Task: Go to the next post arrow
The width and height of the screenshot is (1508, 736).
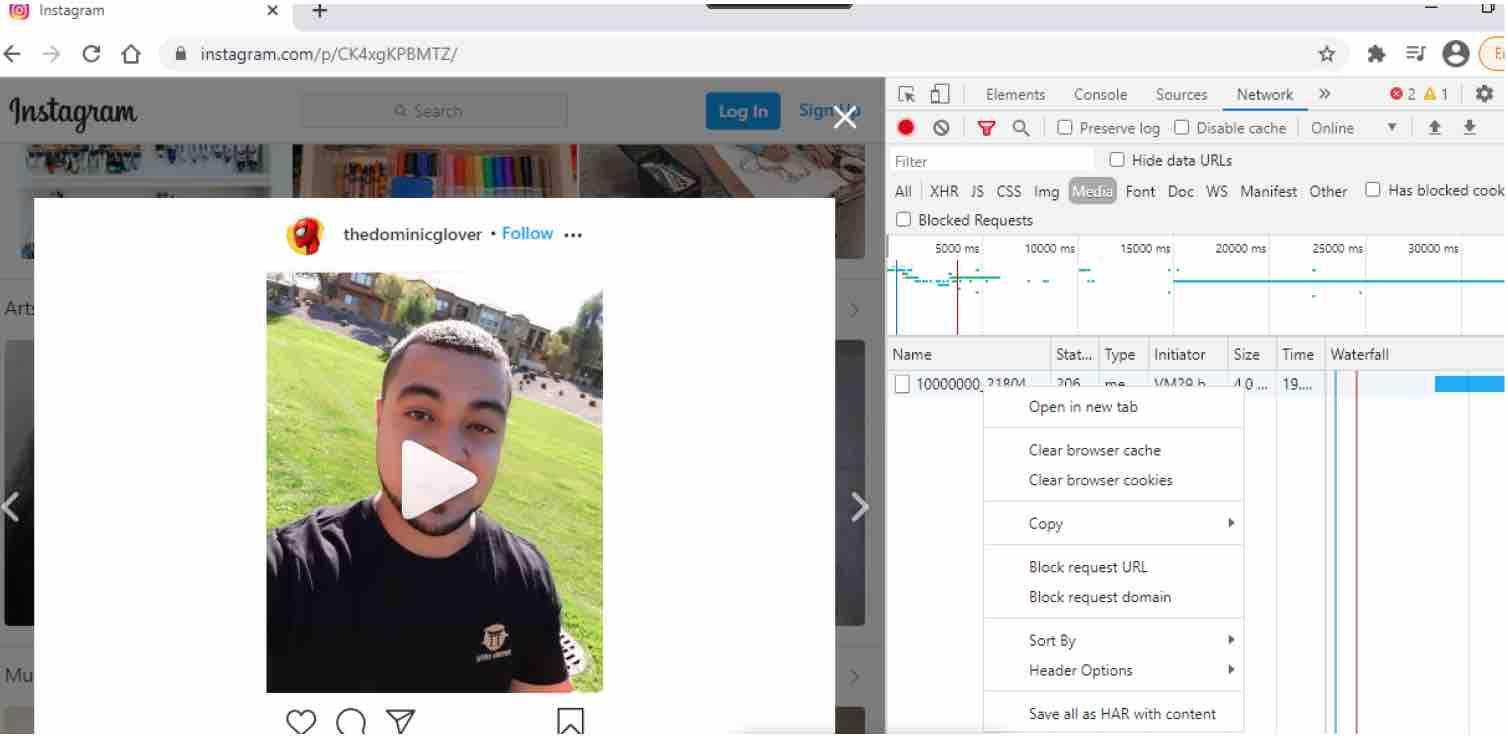Action: (x=859, y=507)
